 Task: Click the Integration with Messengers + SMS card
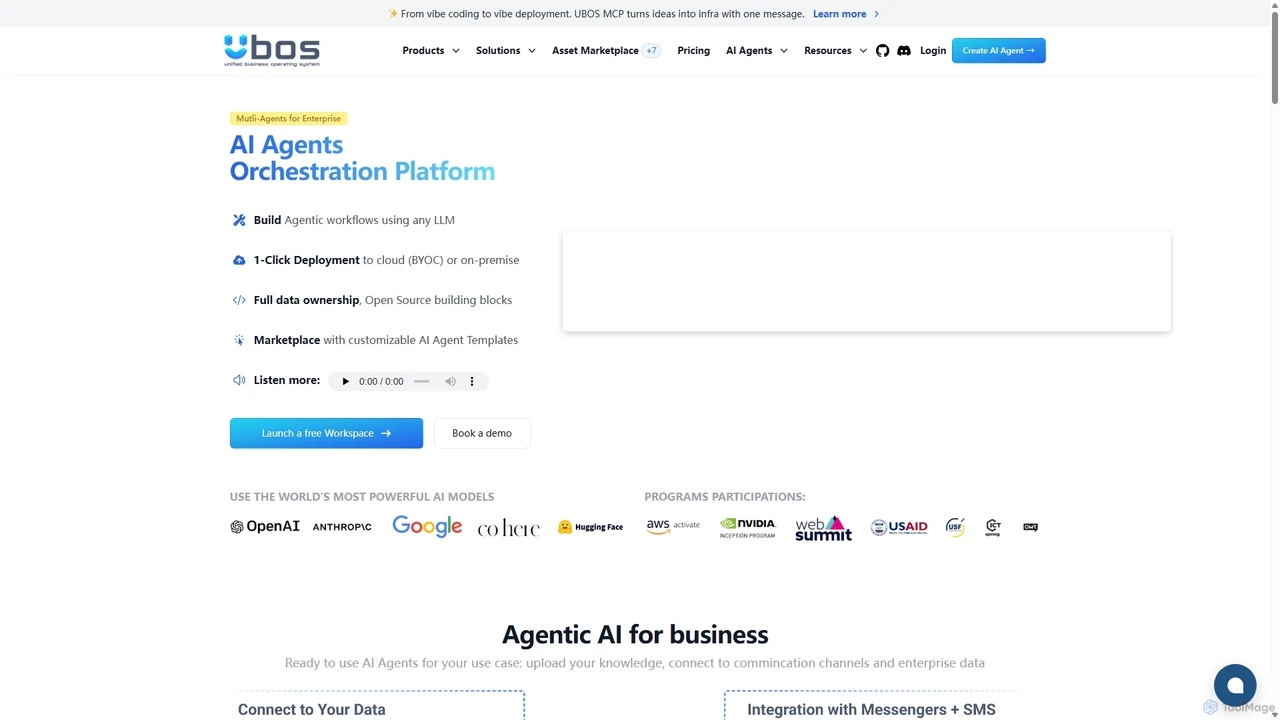click(871, 705)
